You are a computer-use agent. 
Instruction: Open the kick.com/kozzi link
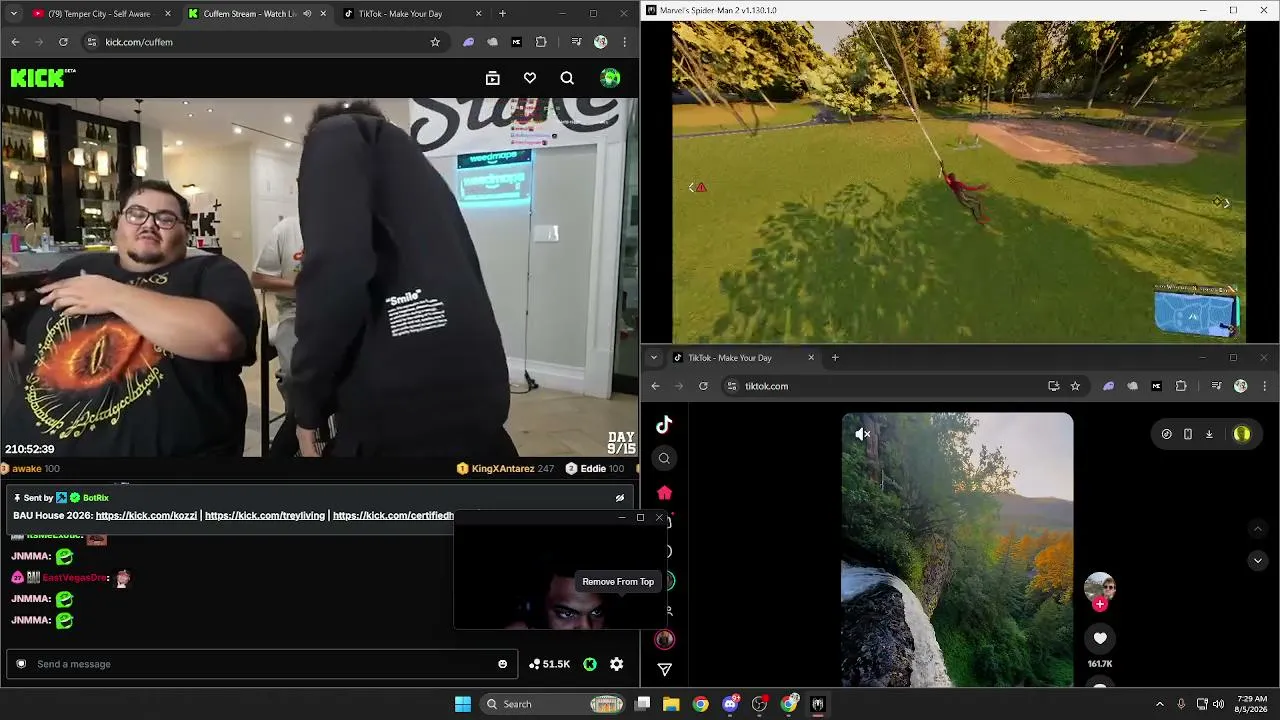146,515
